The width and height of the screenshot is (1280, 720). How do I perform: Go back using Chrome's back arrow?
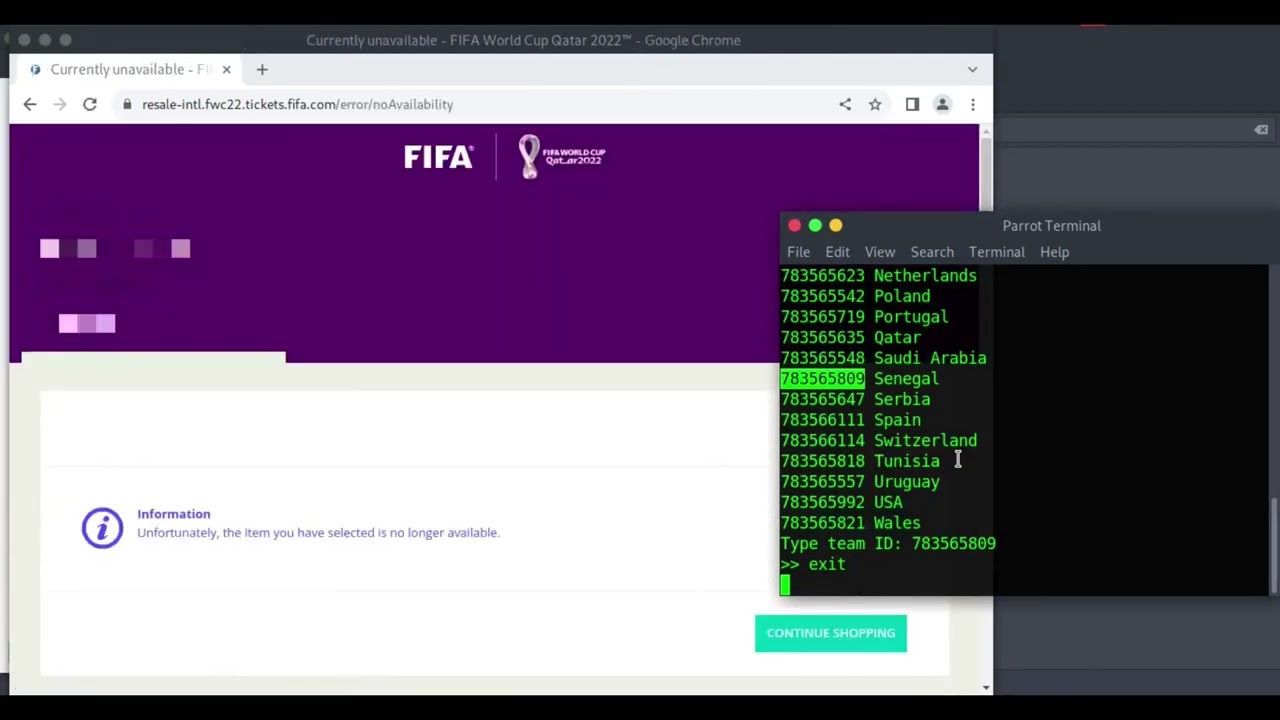30,104
